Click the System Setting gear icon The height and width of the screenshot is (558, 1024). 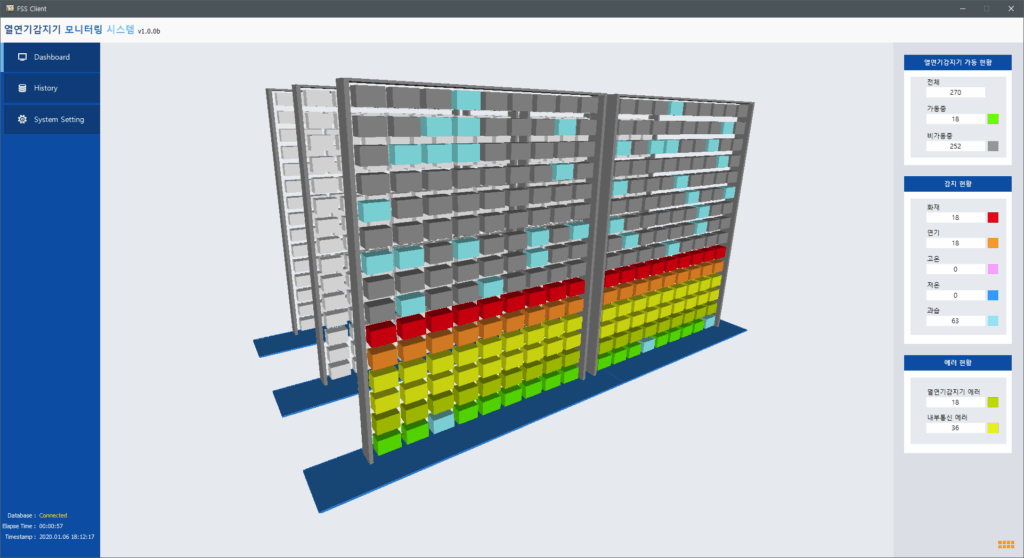tap(22, 119)
